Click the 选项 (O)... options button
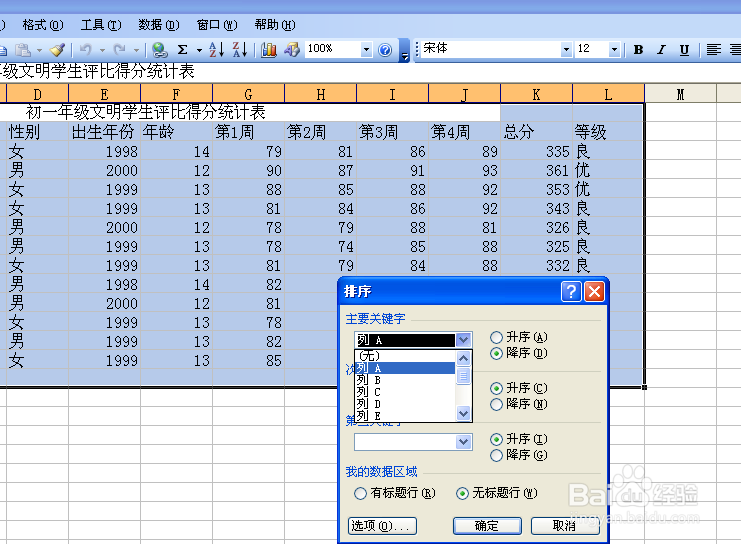 (x=382, y=526)
